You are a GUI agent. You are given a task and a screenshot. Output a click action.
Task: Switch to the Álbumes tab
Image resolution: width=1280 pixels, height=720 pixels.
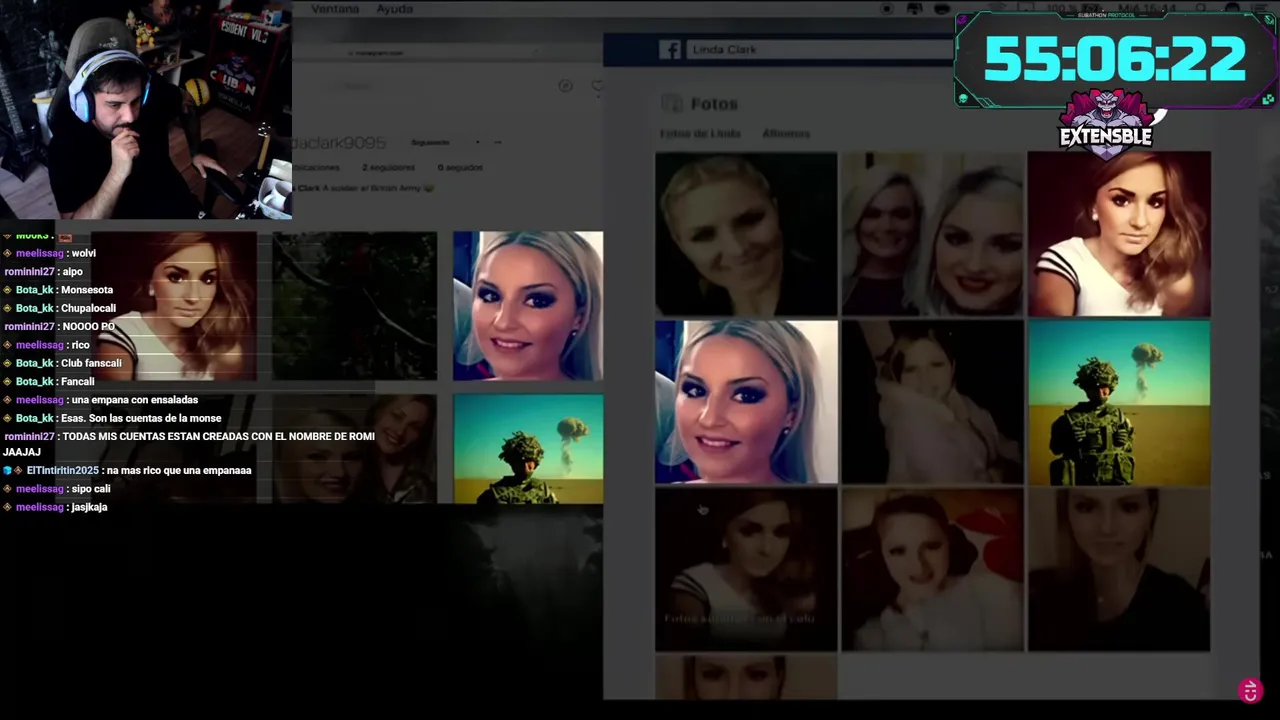point(786,133)
